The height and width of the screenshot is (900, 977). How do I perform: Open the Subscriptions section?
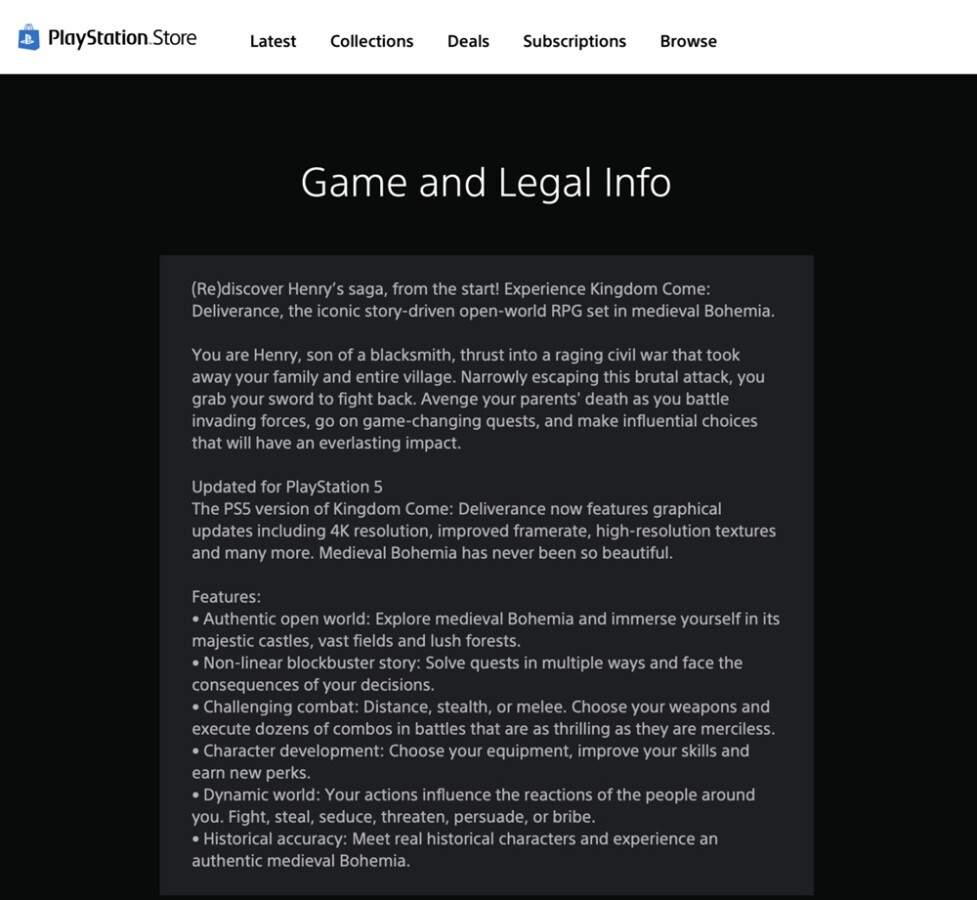tap(574, 41)
